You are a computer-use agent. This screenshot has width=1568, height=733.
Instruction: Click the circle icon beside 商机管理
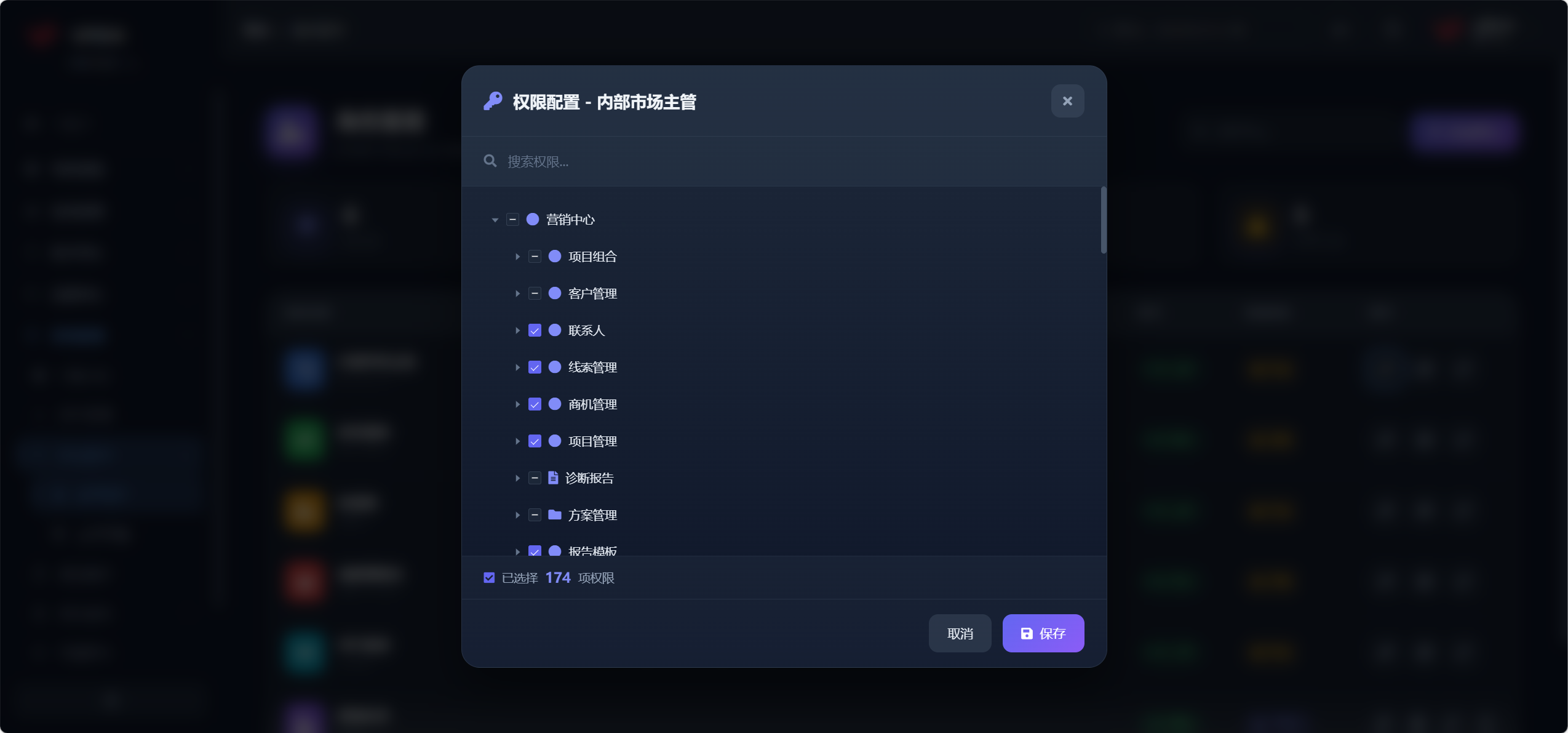point(555,404)
